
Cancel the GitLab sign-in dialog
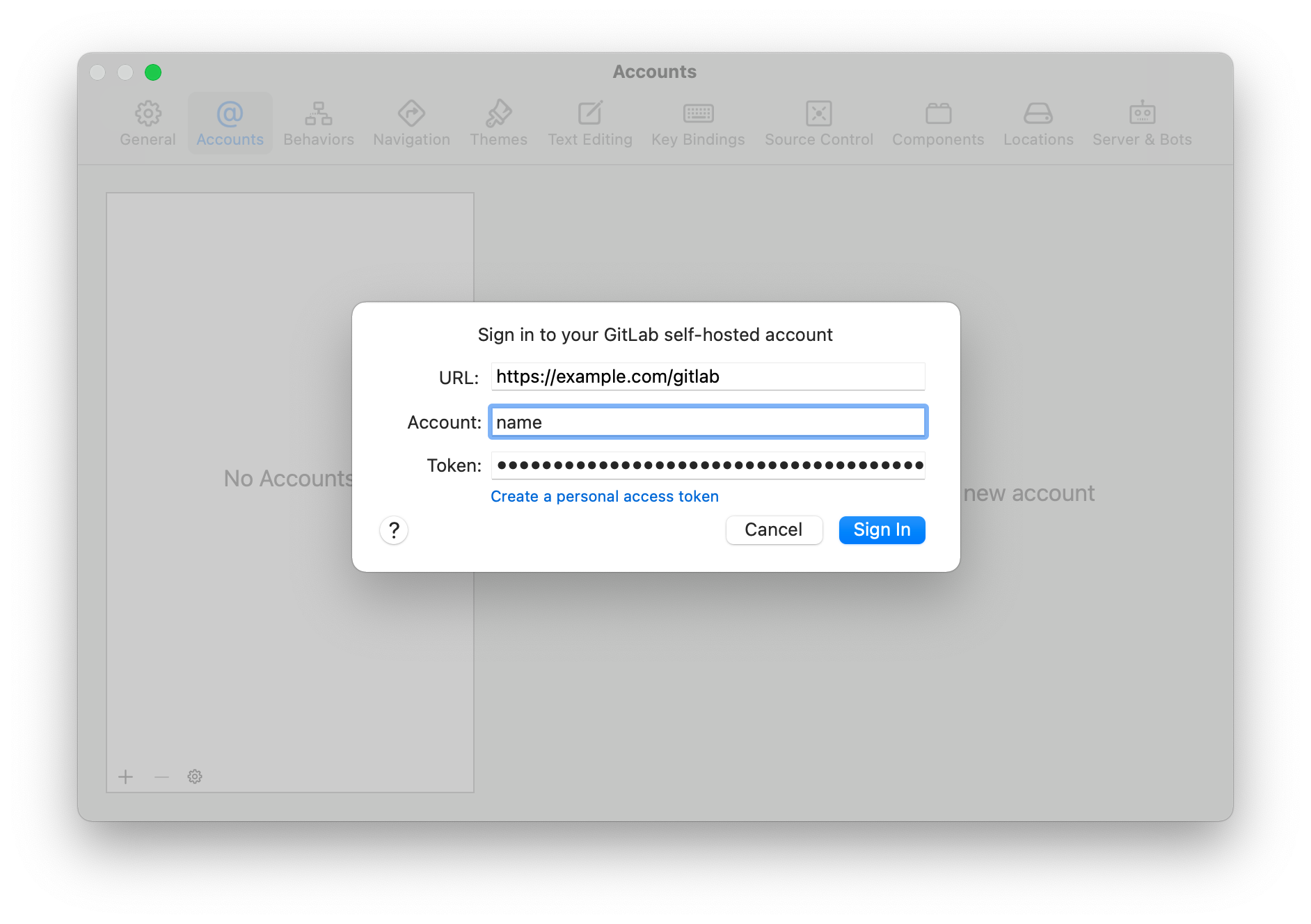(774, 530)
